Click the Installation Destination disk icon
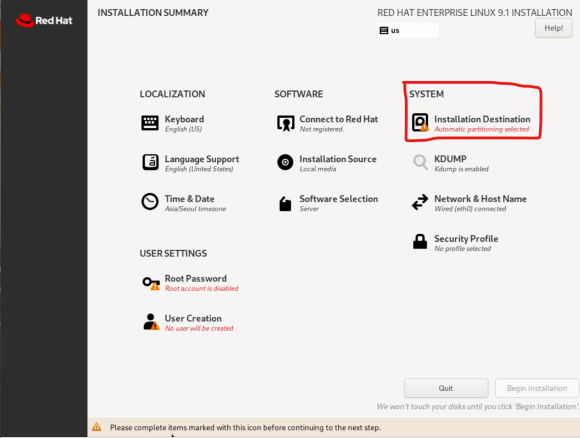 coord(420,122)
